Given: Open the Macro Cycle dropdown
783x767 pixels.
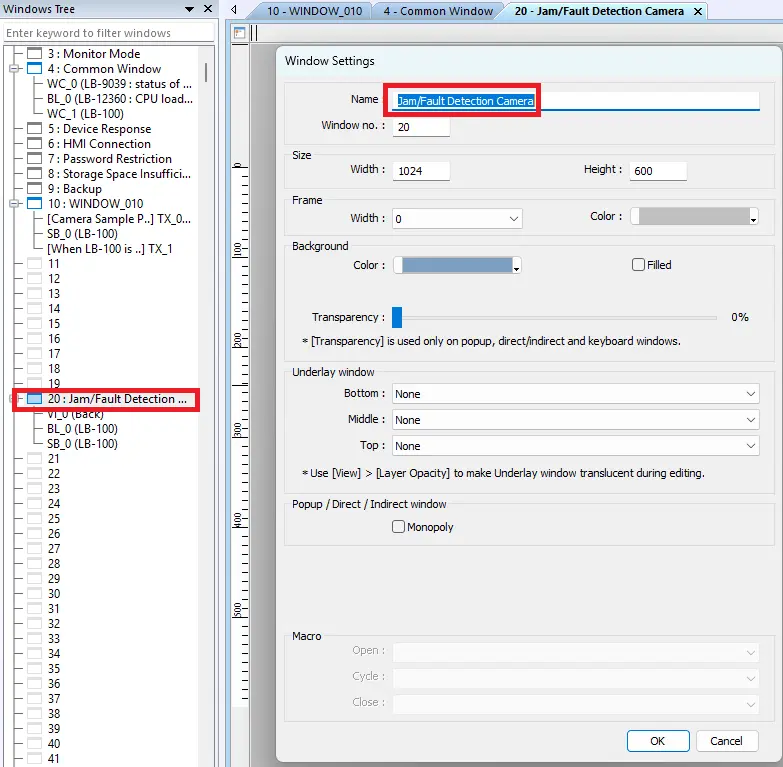Looking at the screenshot, I should (575, 678).
